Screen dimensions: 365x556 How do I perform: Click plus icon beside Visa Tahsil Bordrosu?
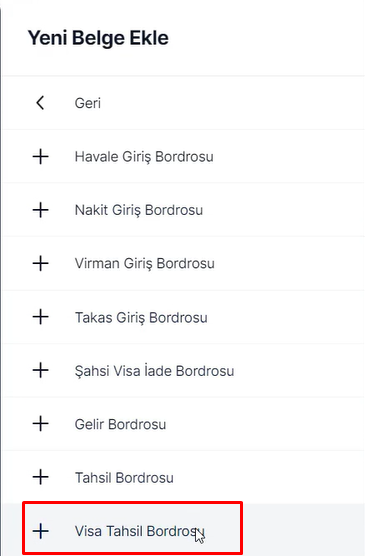coord(40,531)
